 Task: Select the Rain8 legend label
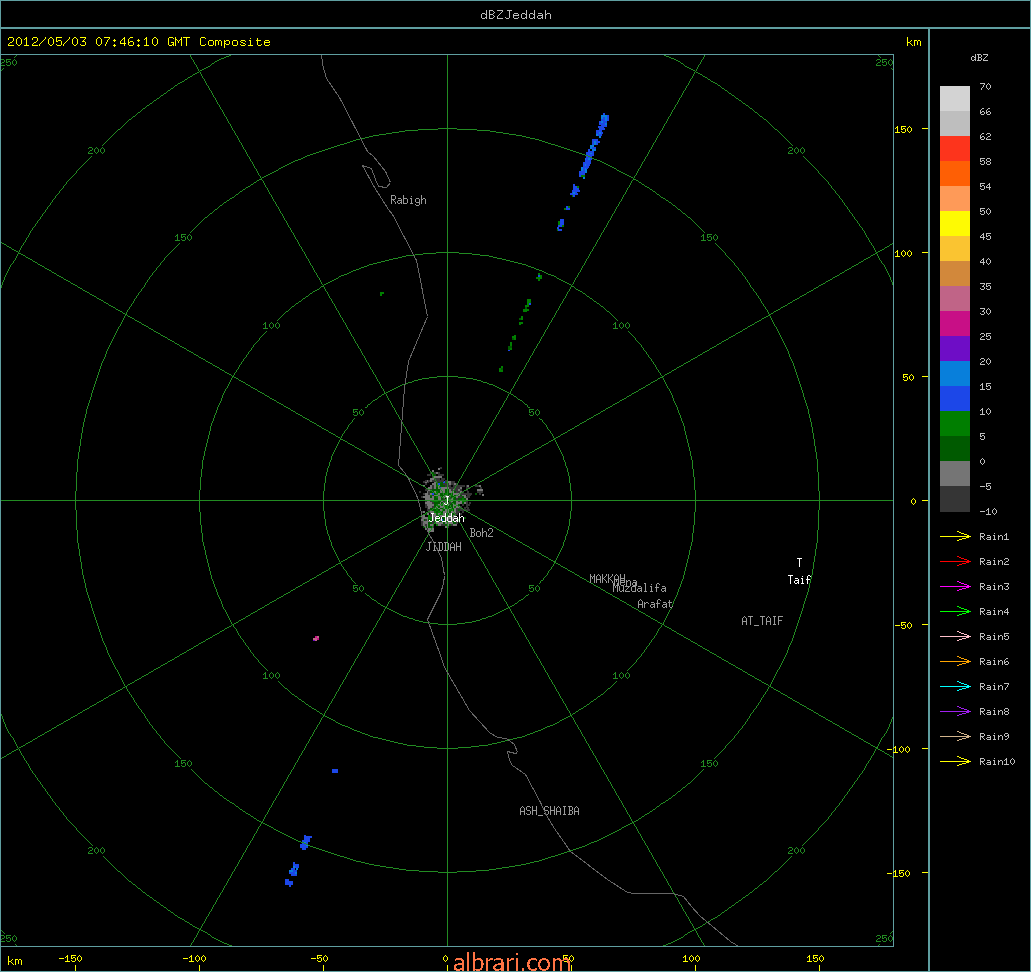coord(994,712)
